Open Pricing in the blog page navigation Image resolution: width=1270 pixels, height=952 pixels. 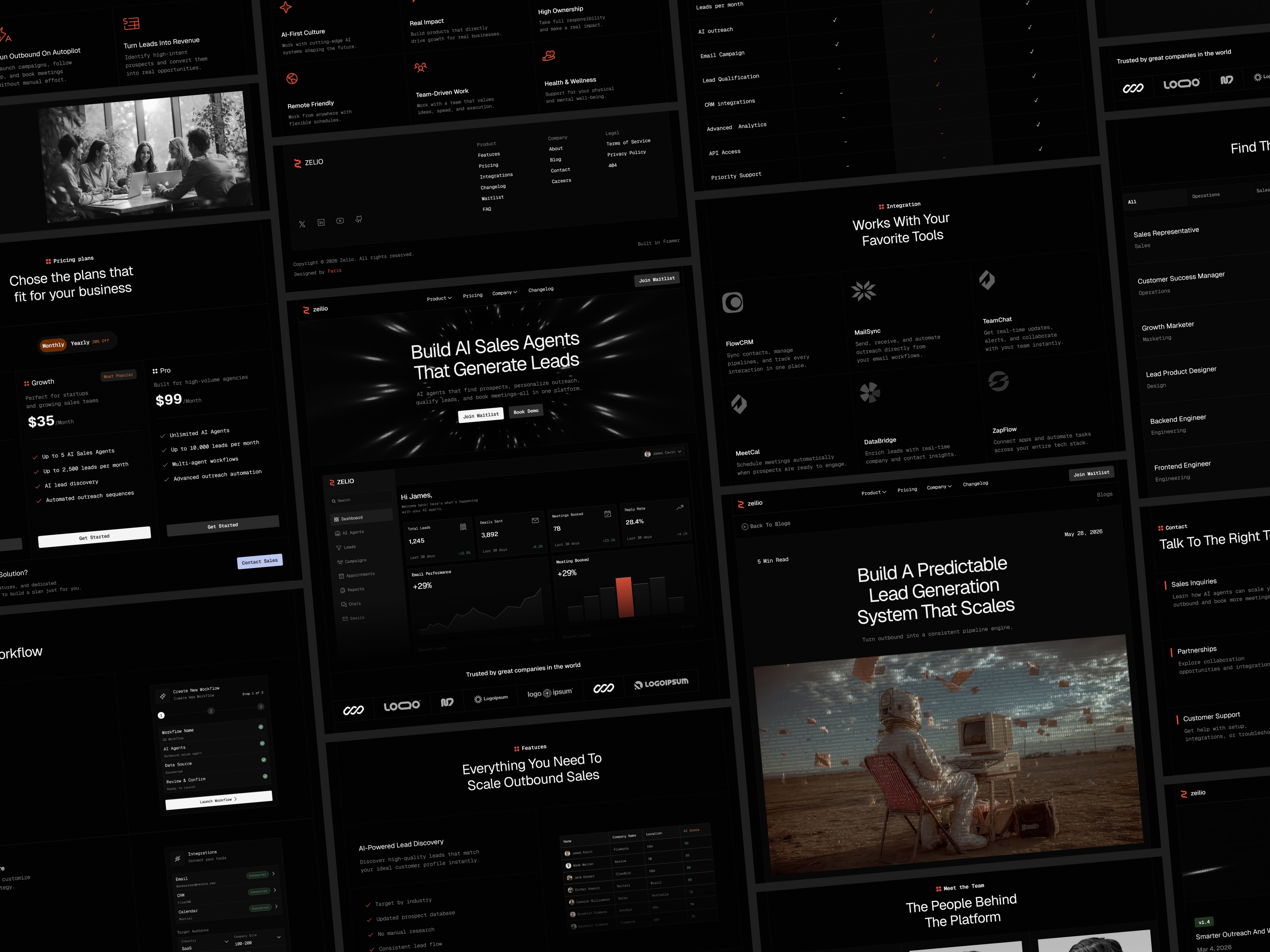pyautogui.click(x=907, y=490)
